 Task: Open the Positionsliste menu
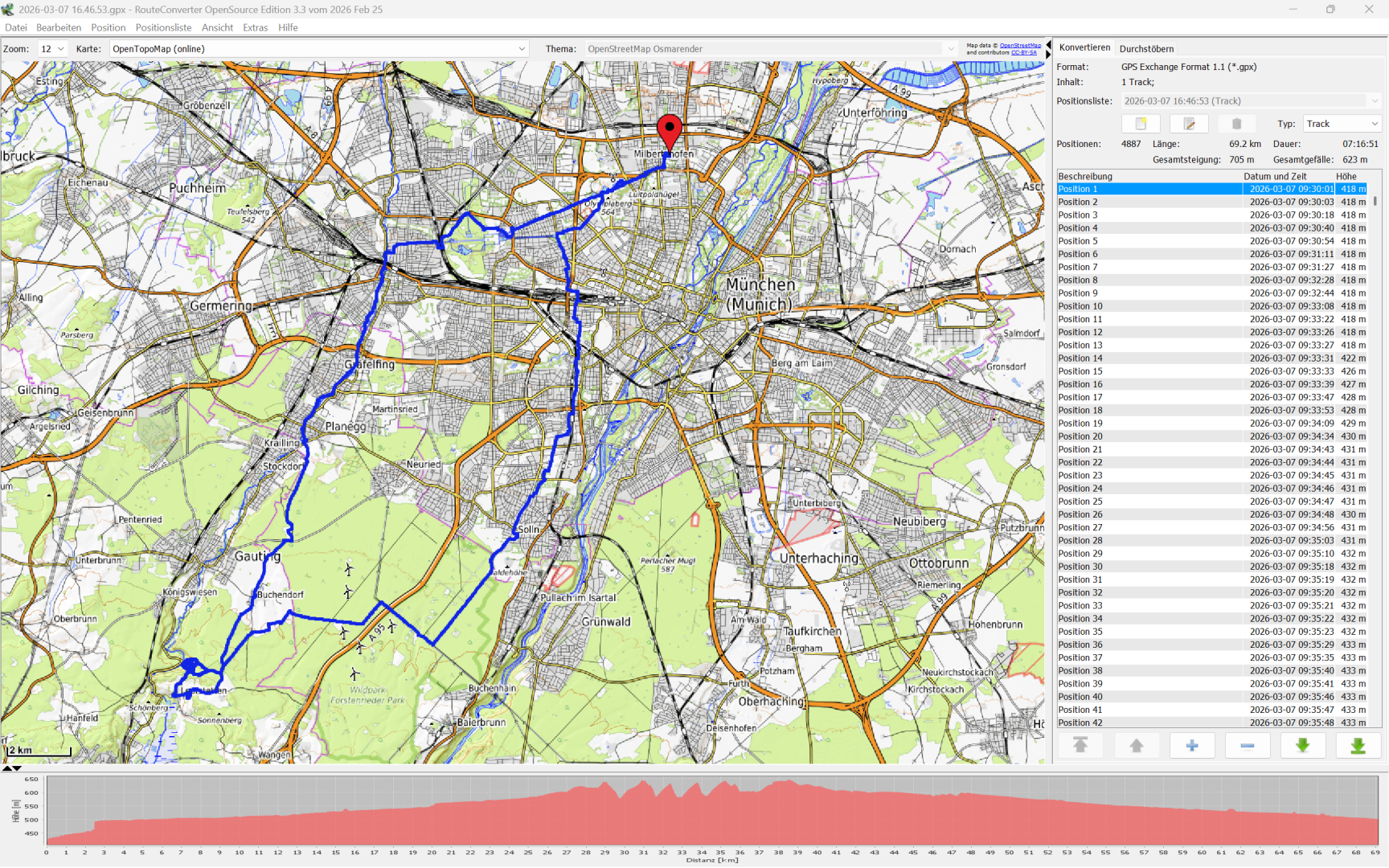tap(163, 27)
